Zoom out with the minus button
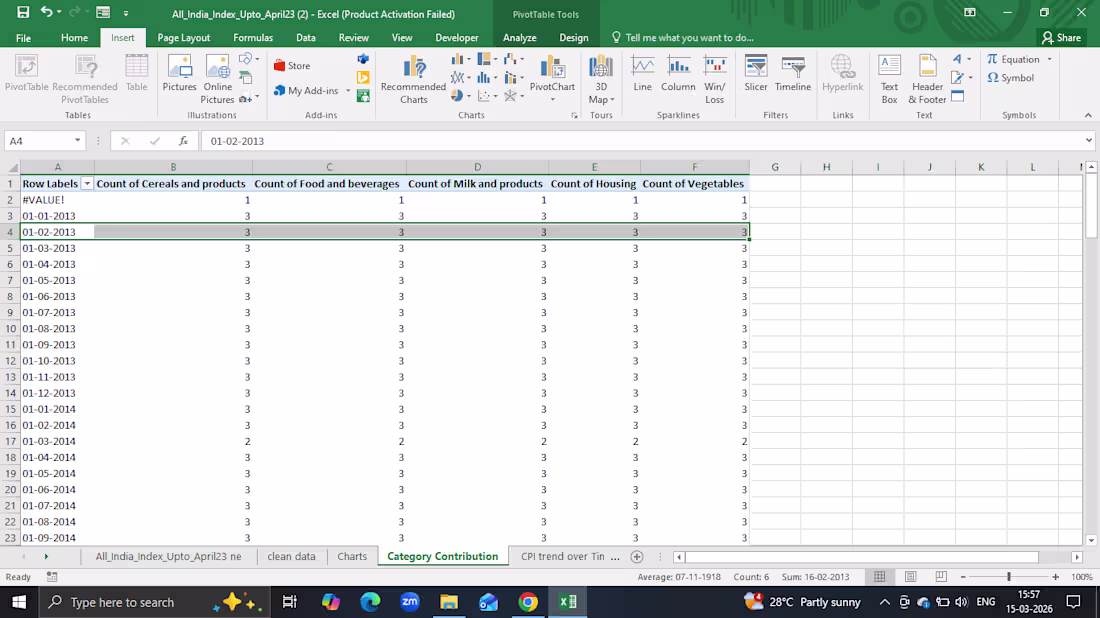Screen dimensions: 1100x618 click(x=962, y=577)
